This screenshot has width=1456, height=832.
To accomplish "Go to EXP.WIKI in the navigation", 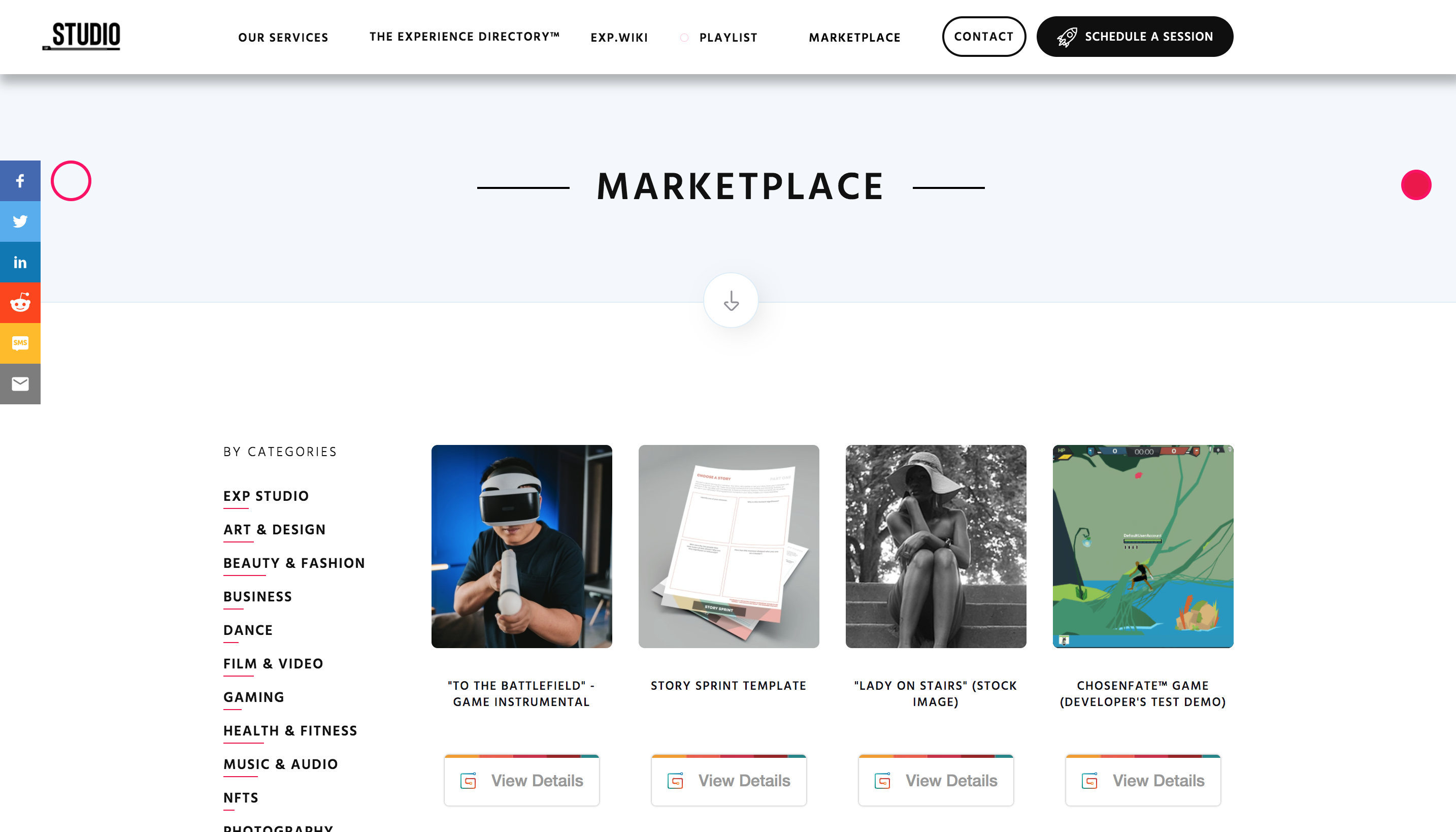I will [x=619, y=38].
